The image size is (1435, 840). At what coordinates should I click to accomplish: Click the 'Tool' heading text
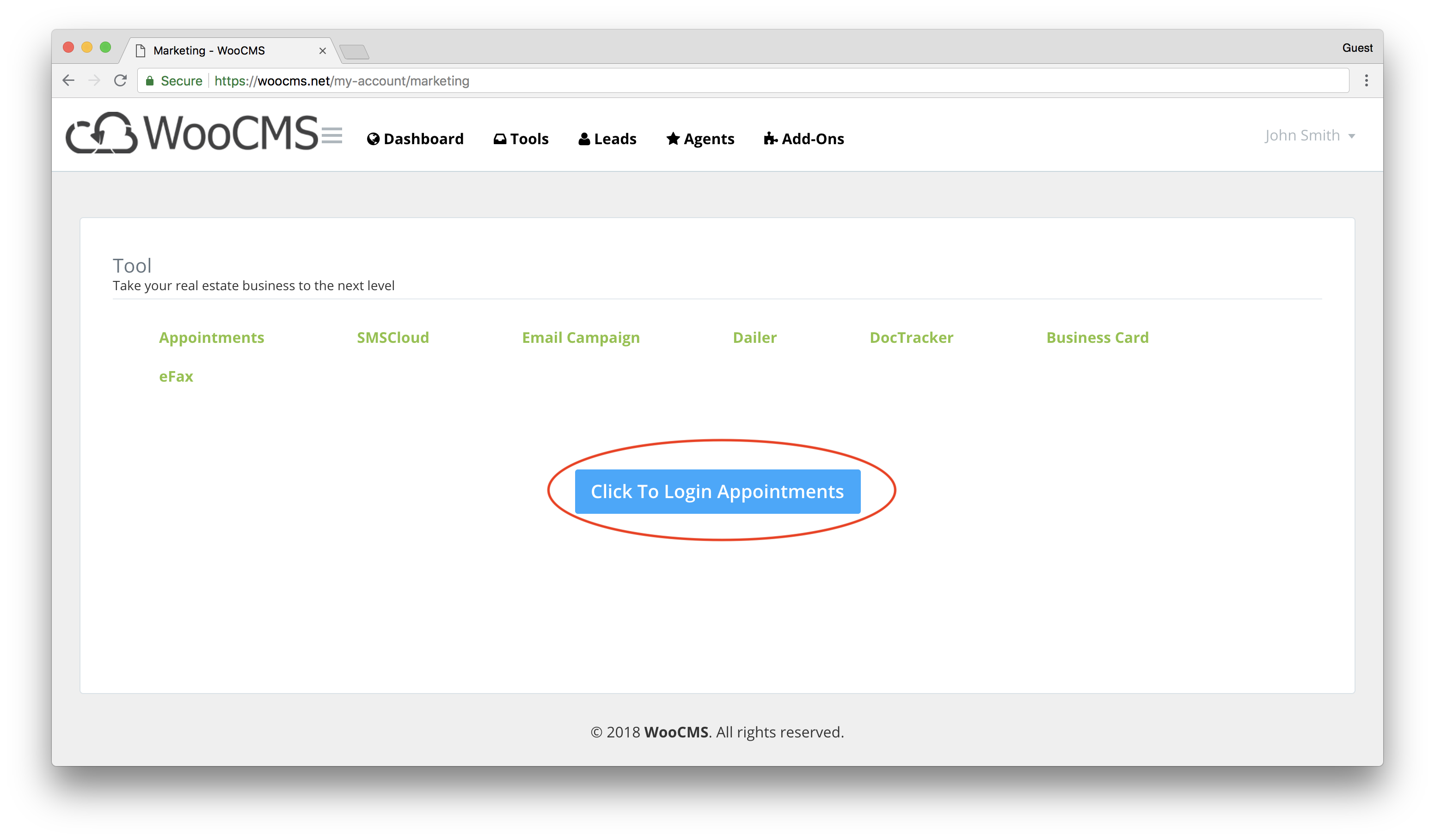[132, 266]
